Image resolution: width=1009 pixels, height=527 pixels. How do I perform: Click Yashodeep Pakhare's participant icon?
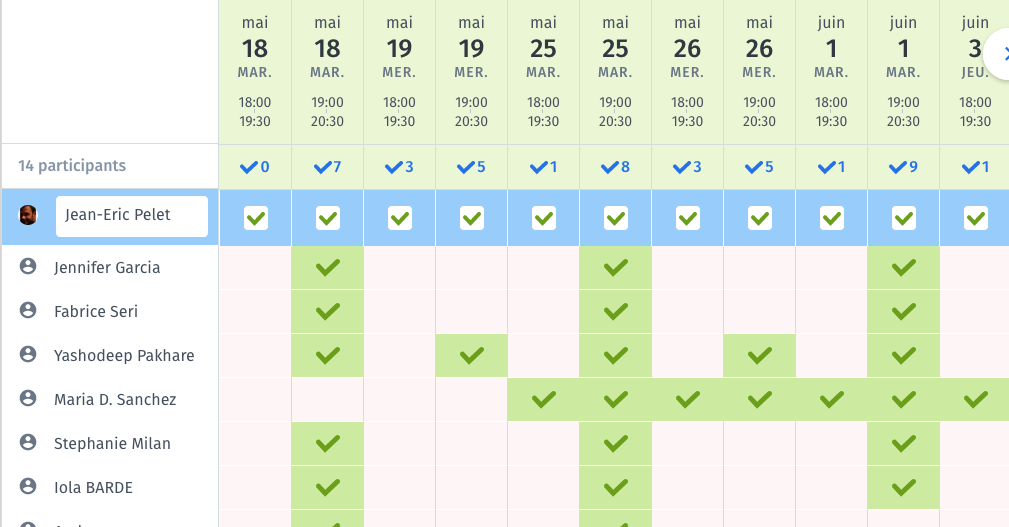click(28, 355)
